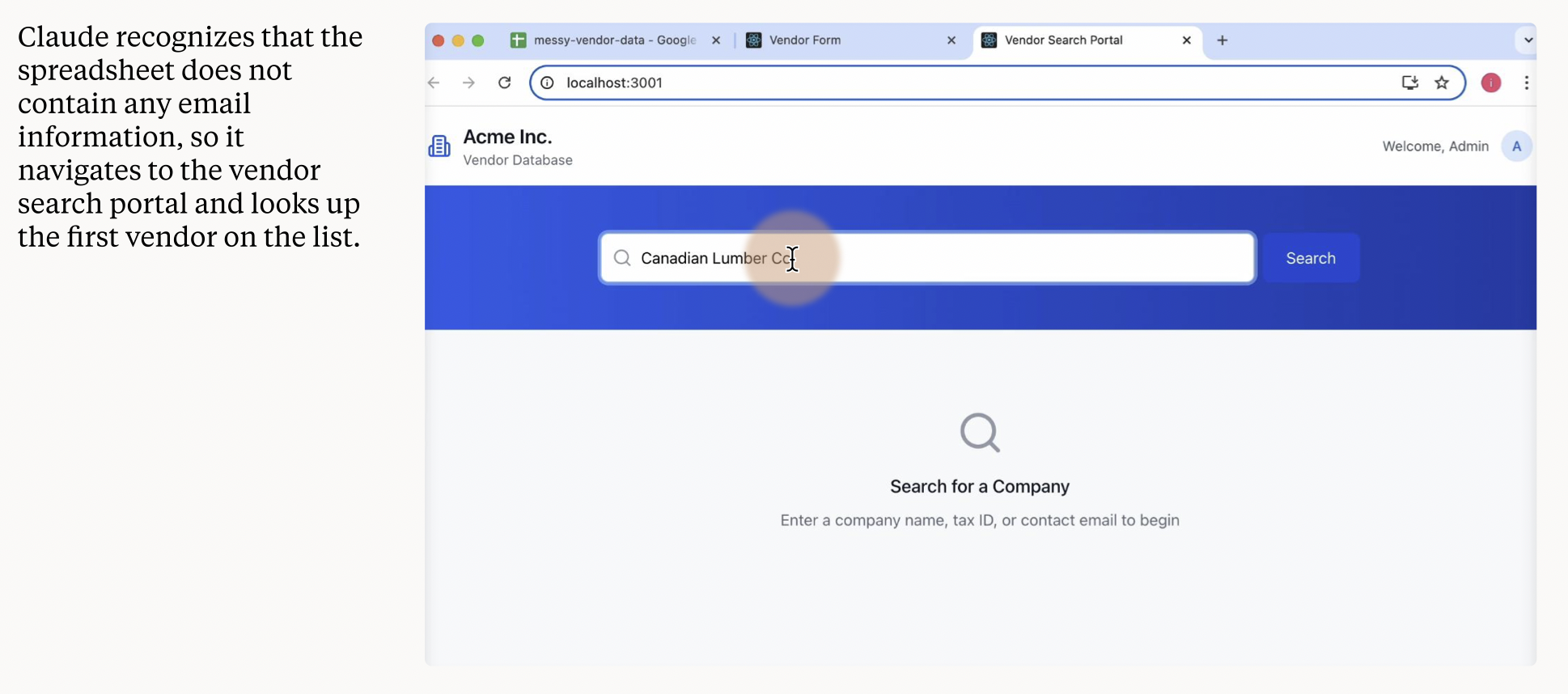Open a new browser tab
The width and height of the screenshot is (1568, 694).
(1222, 40)
